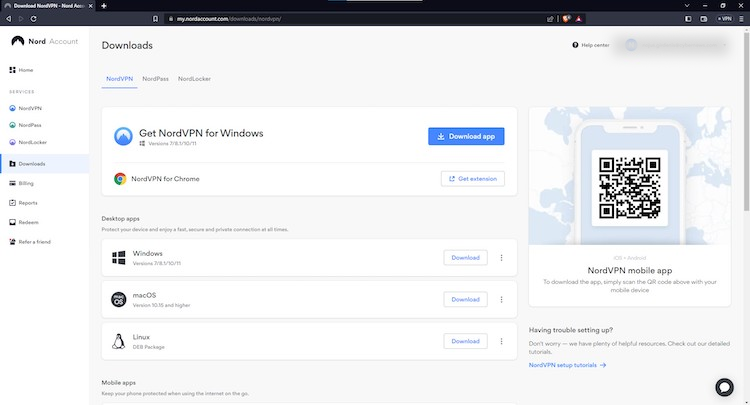Open more options for macOS row
The height and width of the screenshot is (405, 750).
point(501,299)
